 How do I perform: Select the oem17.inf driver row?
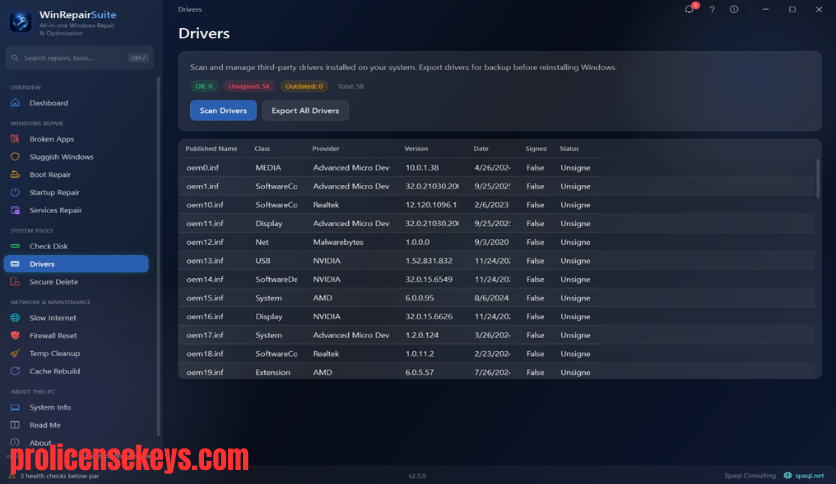tap(496, 335)
